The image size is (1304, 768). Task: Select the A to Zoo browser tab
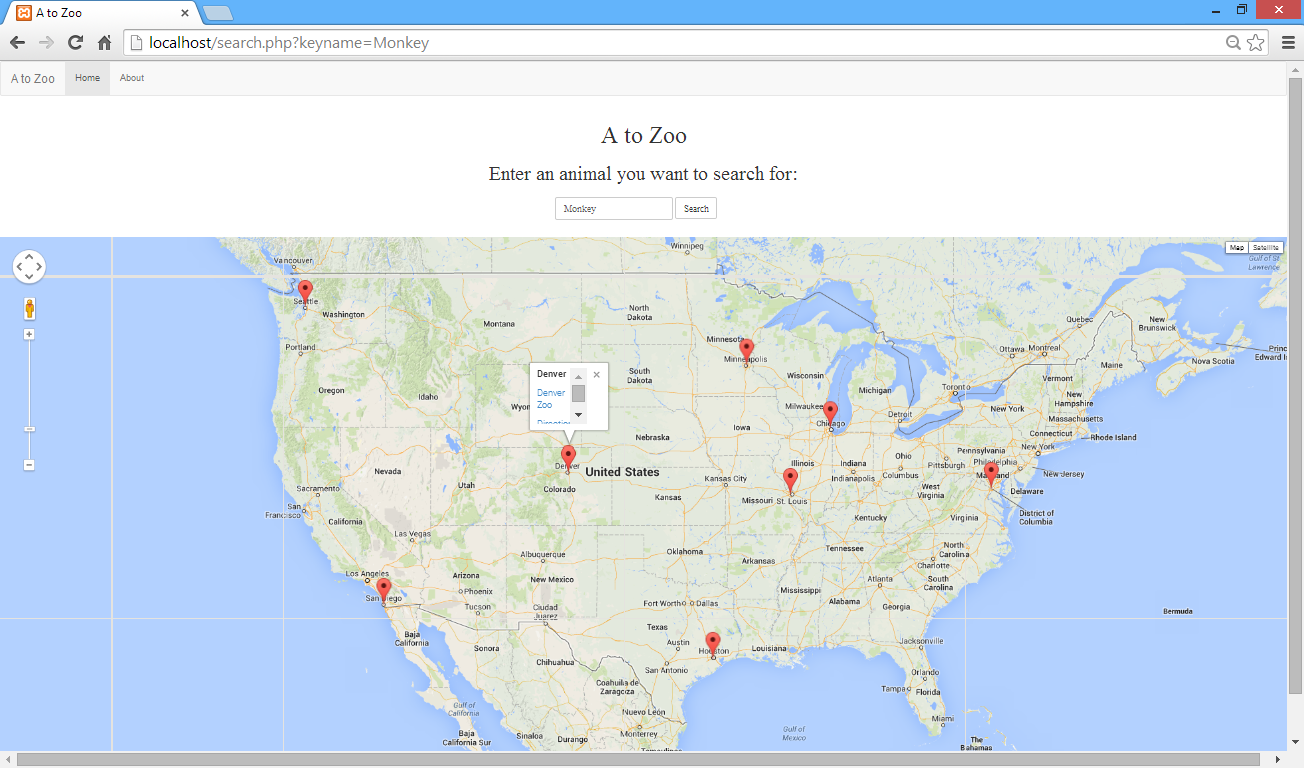click(x=101, y=13)
